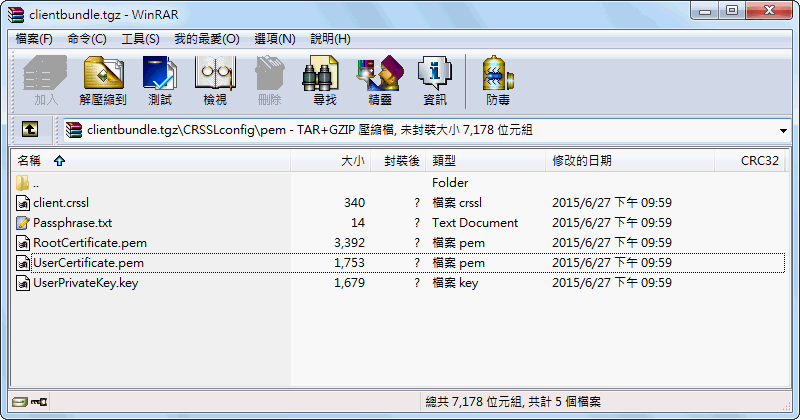This screenshot has height=420, width=800.
Task: Maximize the WinRAR window
Action: pyautogui.click(x=732, y=11)
